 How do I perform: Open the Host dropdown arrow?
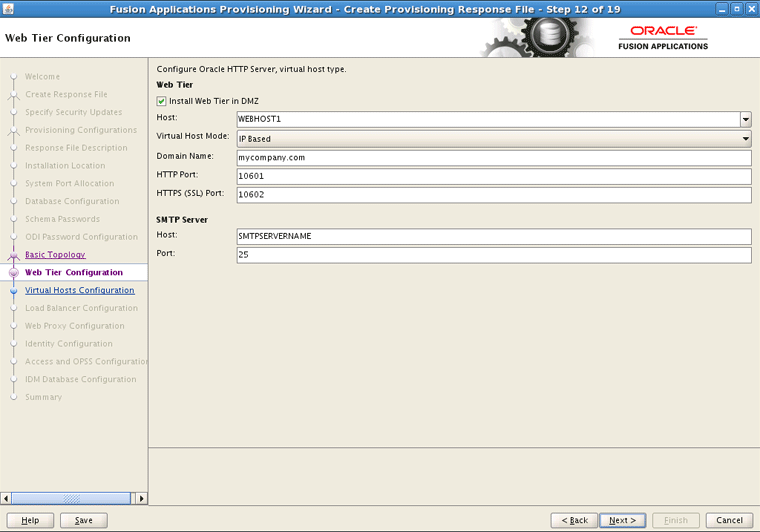[745, 119]
